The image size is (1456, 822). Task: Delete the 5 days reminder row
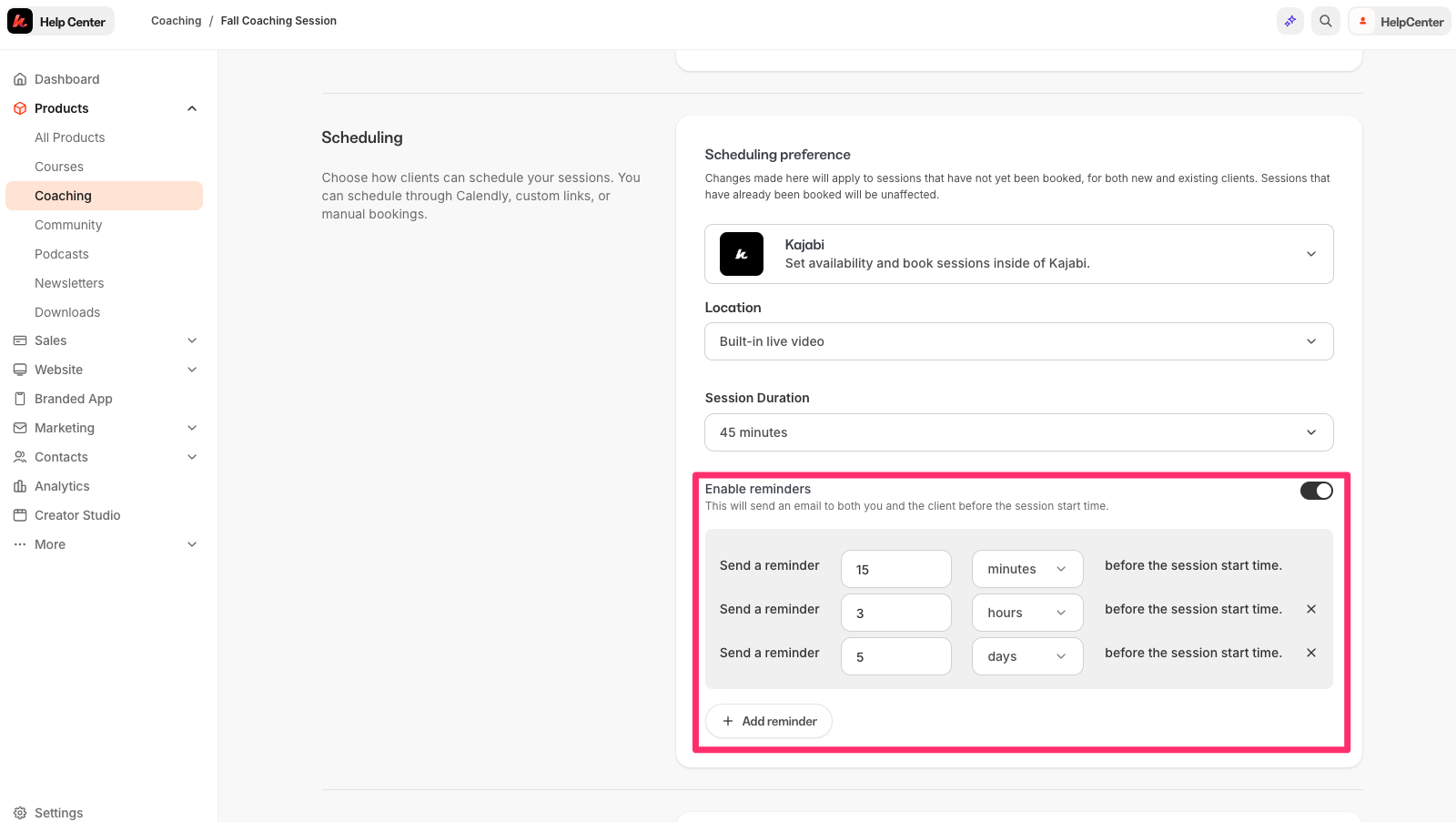[x=1311, y=653]
